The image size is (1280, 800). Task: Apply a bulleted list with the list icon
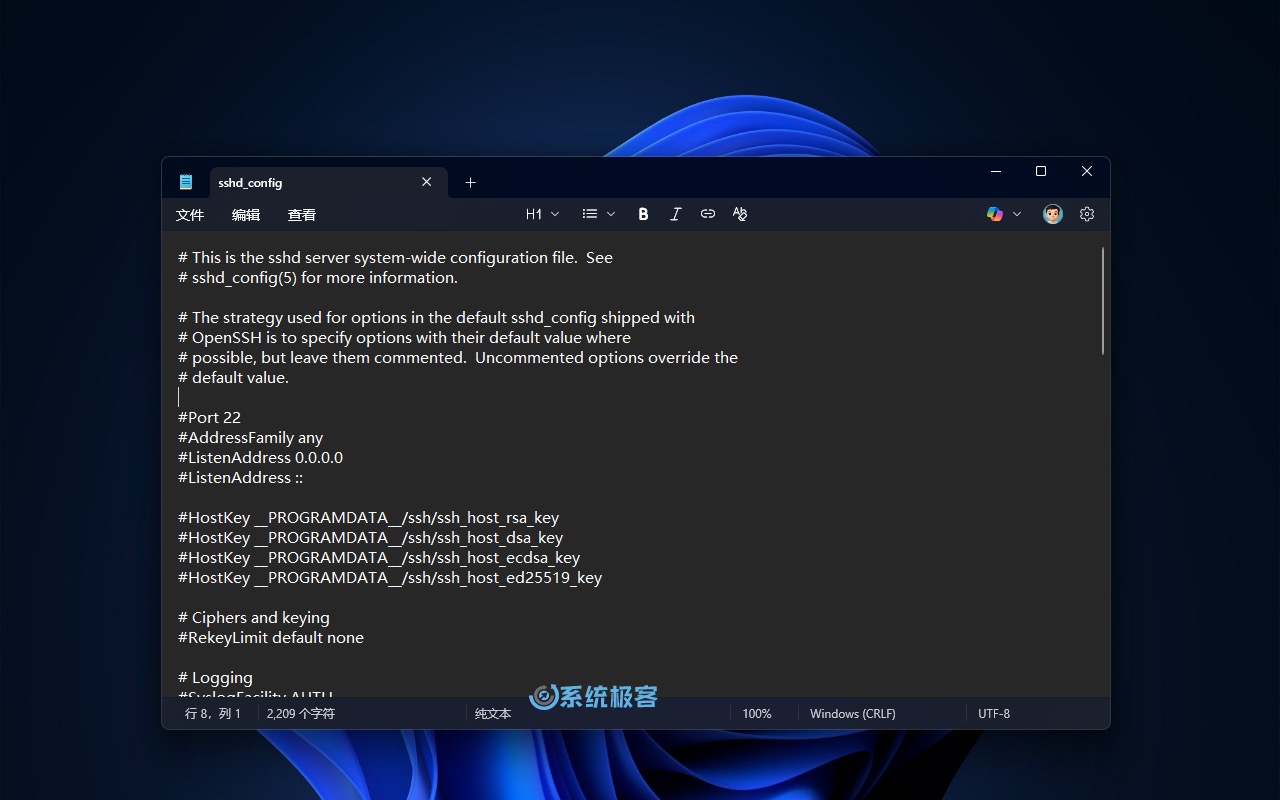[590, 213]
